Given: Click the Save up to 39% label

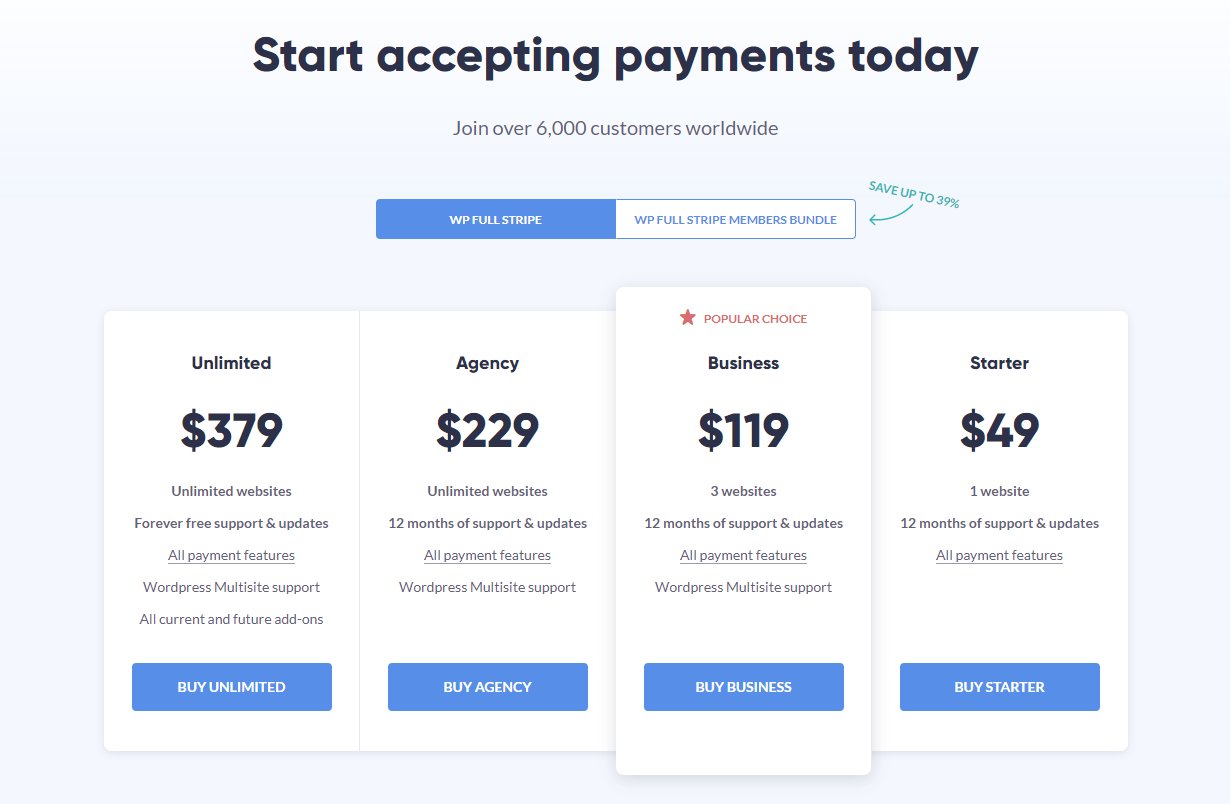Looking at the screenshot, I should (x=914, y=194).
